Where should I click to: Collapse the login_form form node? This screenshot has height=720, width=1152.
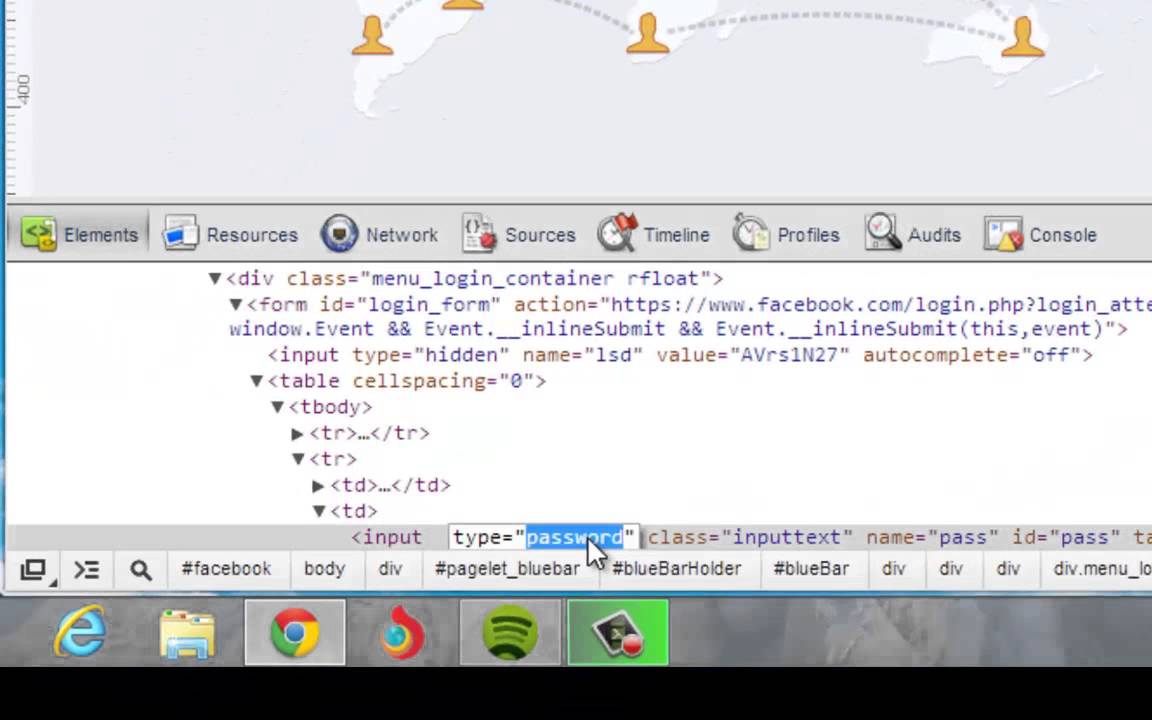236,304
